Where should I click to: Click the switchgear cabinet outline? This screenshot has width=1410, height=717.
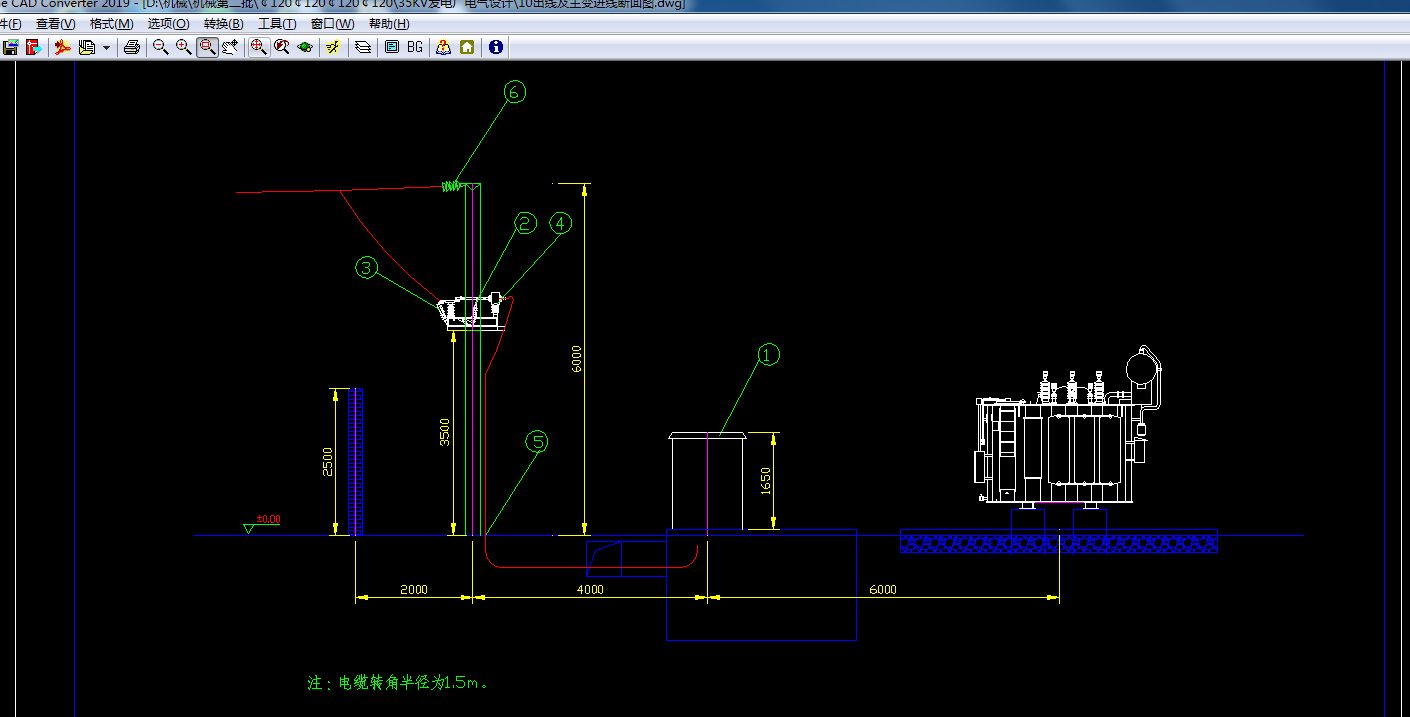tap(707, 482)
